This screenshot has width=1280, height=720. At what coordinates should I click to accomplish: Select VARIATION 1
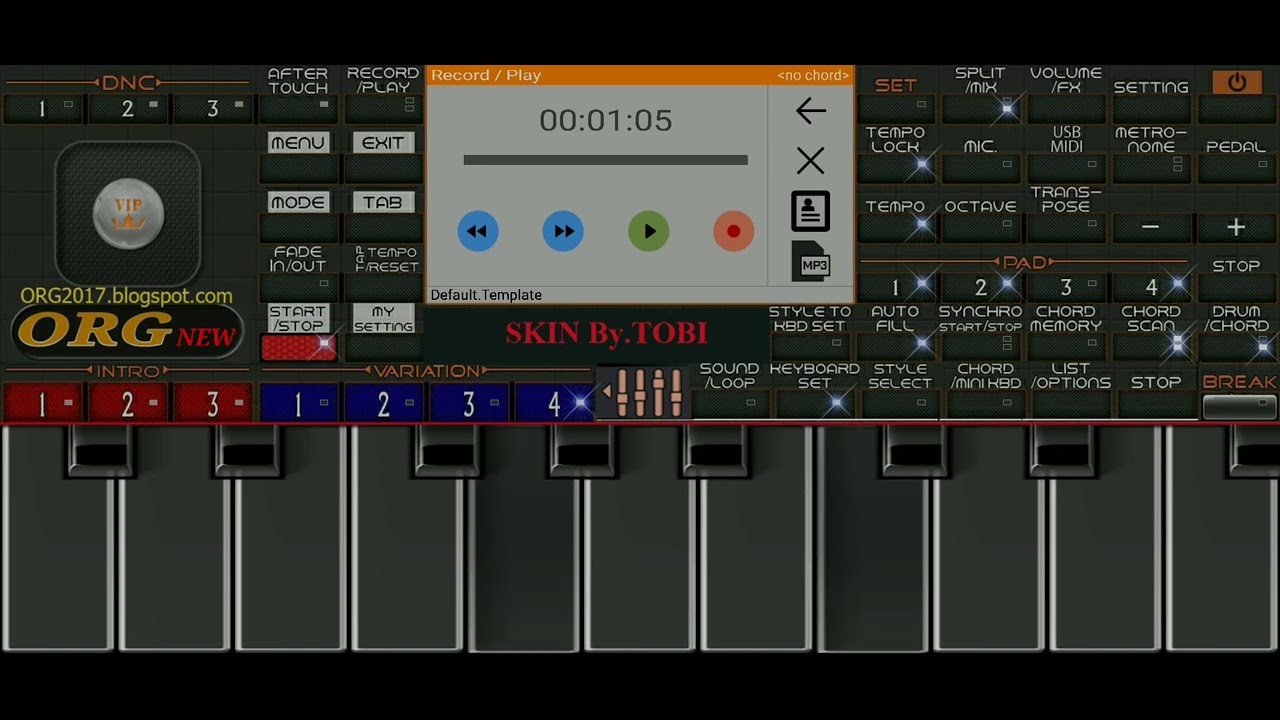pos(298,404)
